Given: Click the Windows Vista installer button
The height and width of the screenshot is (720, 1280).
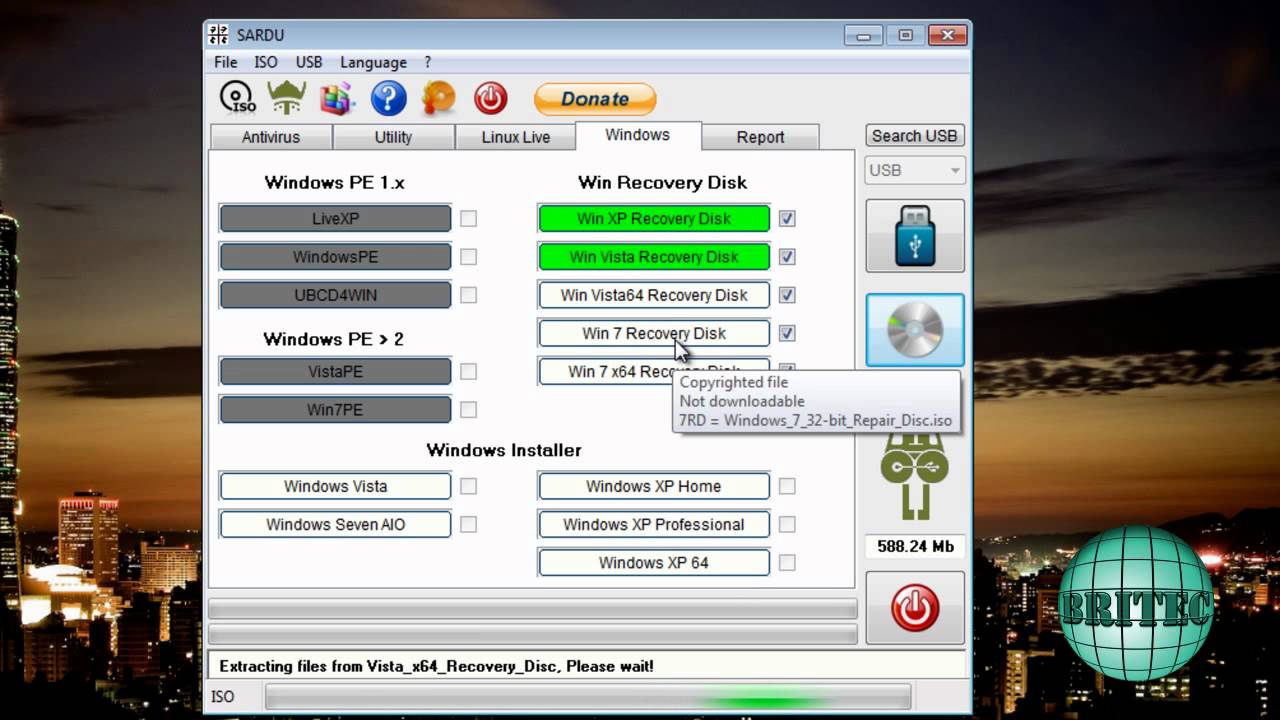Looking at the screenshot, I should [x=335, y=486].
